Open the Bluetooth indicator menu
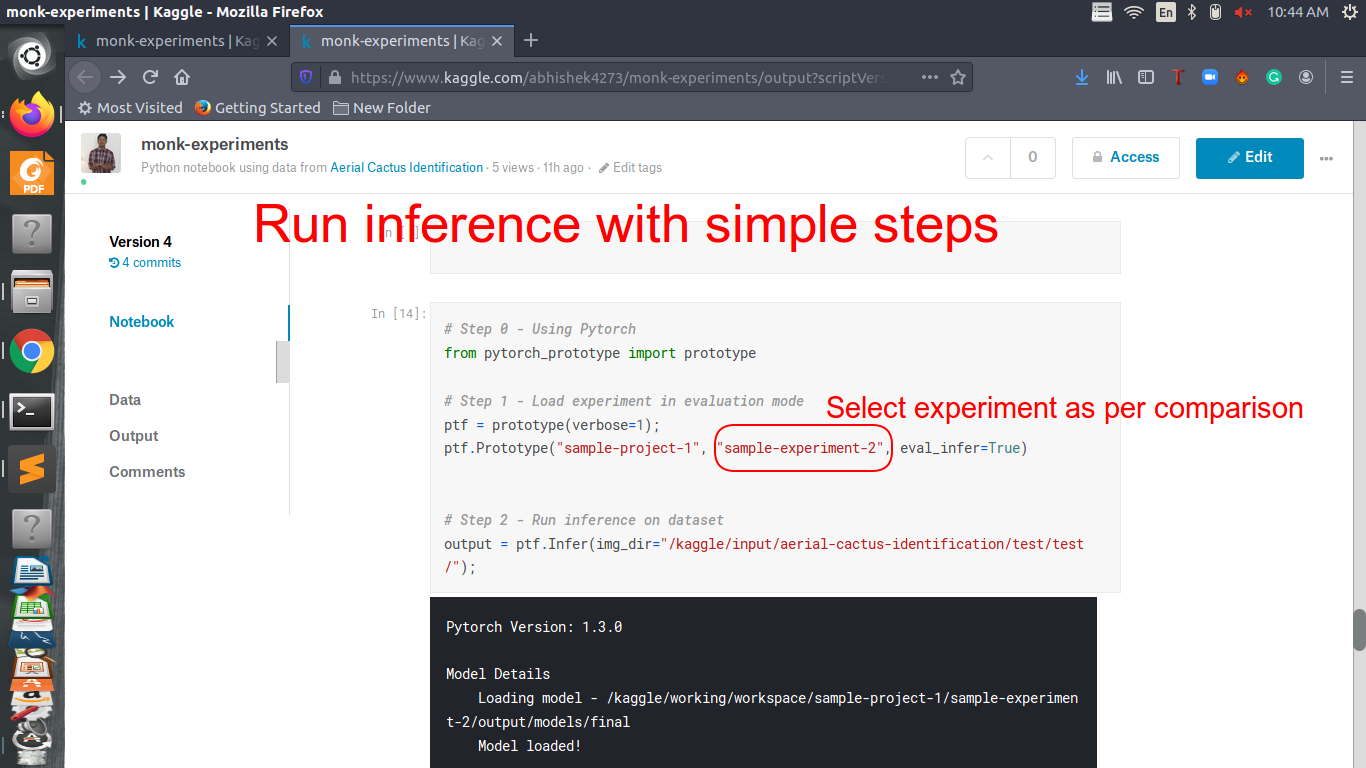 click(1191, 12)
